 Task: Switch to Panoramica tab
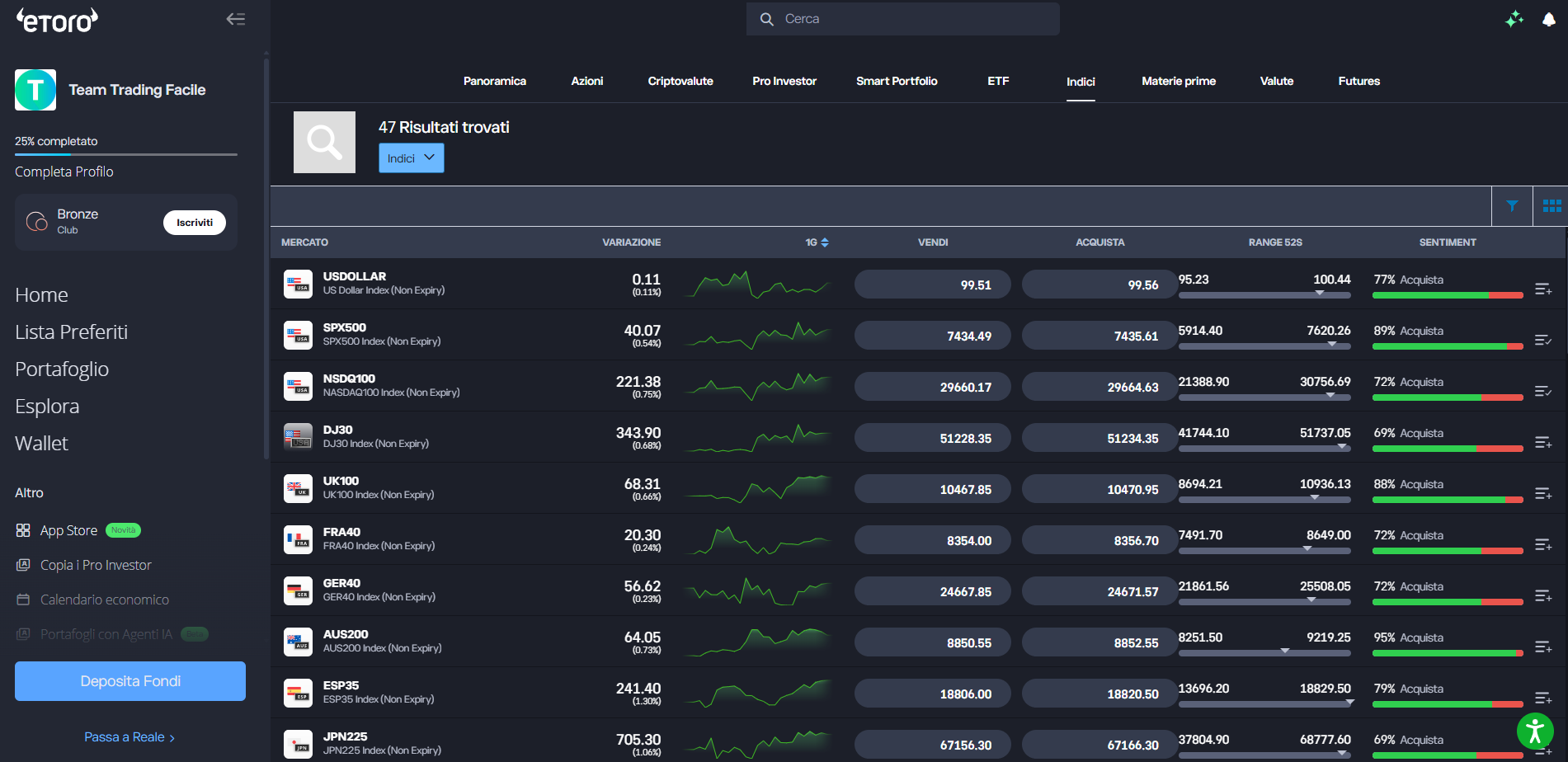coord(495,81)
